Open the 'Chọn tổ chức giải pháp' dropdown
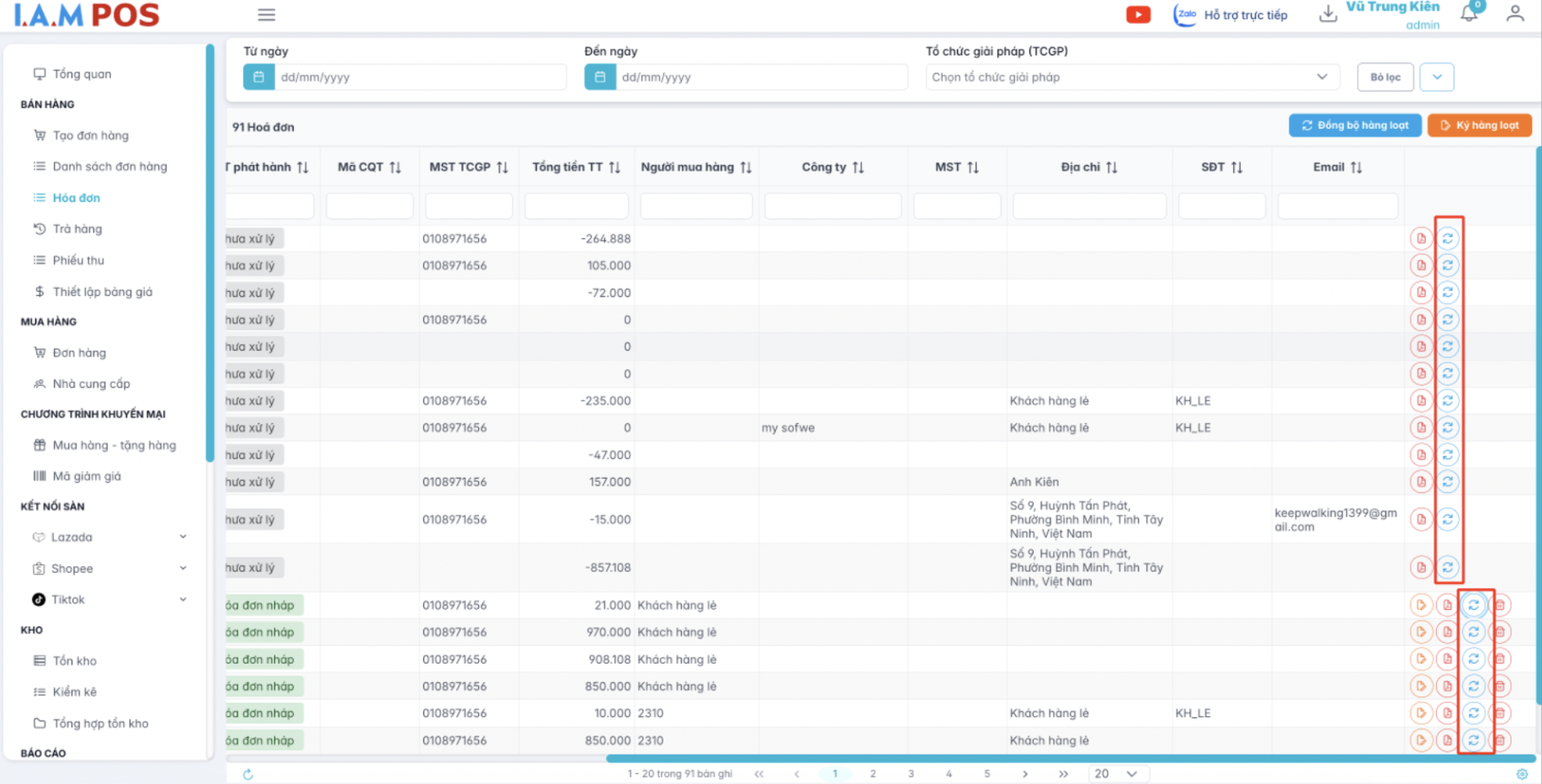The height and width of the screenshot is (784, 1542). pyautogui.click(x=1126, y=77)
